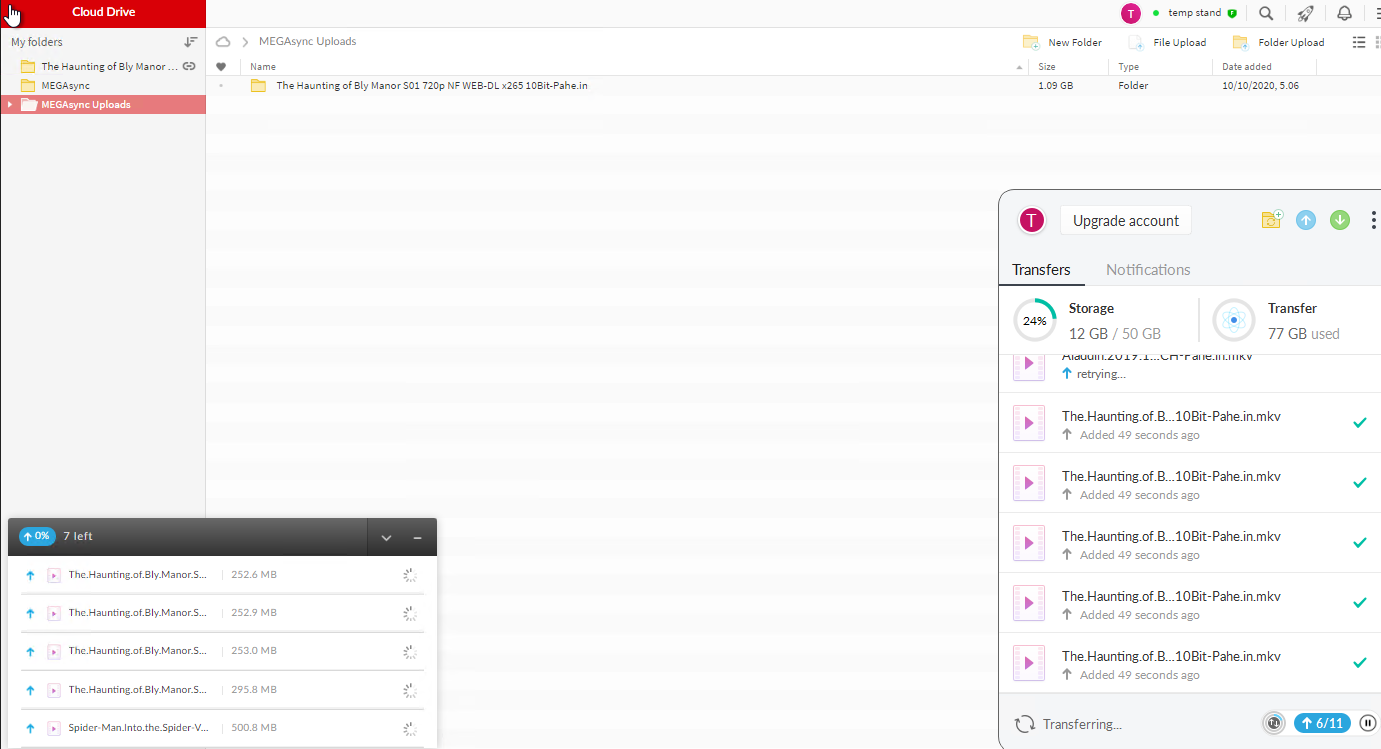Click the 252.9 MB transfer row
Image resolution: width=1381 pixels, height=749 pixels.
[222, 613]
